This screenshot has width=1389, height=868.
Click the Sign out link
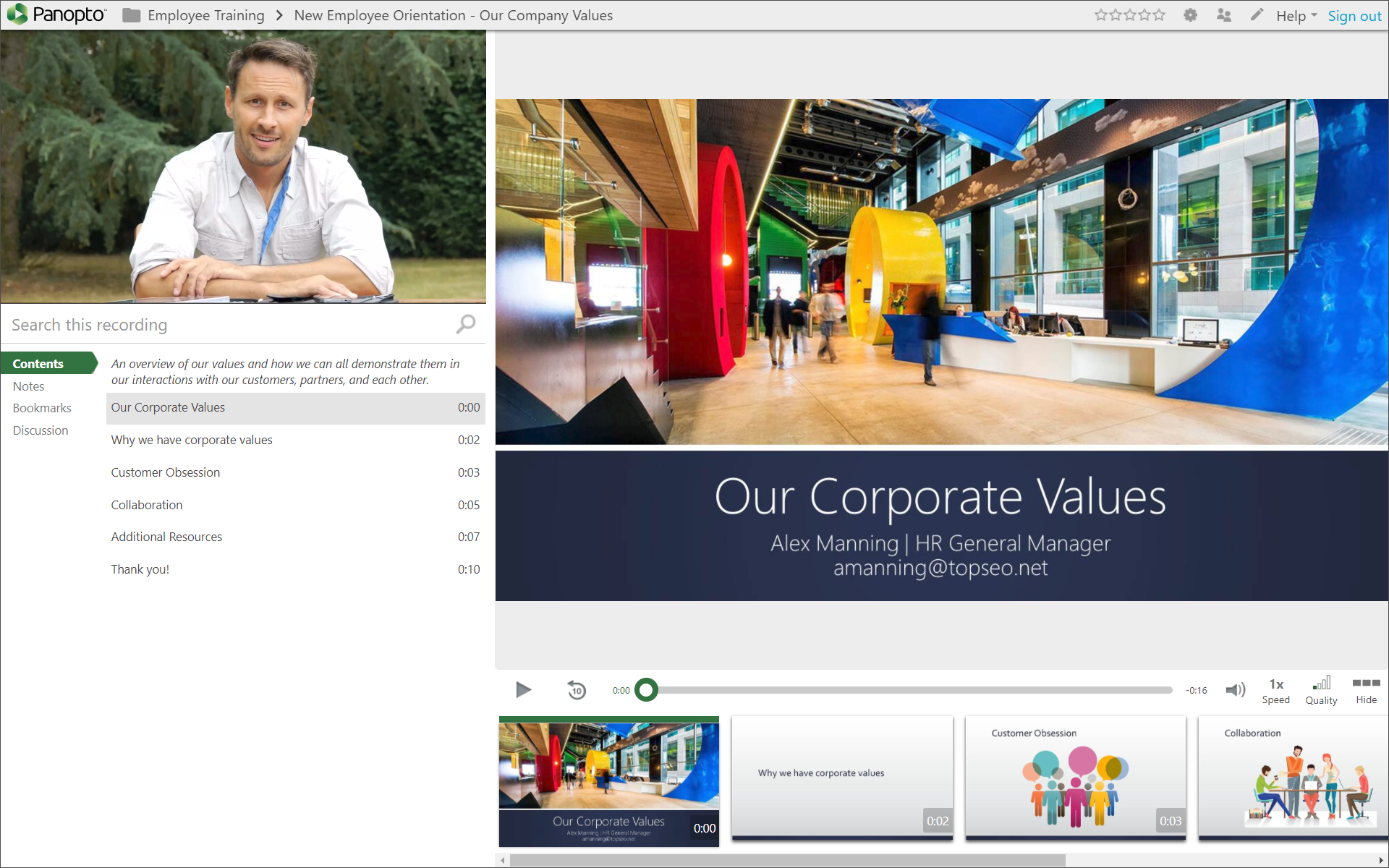(1354, 15)
